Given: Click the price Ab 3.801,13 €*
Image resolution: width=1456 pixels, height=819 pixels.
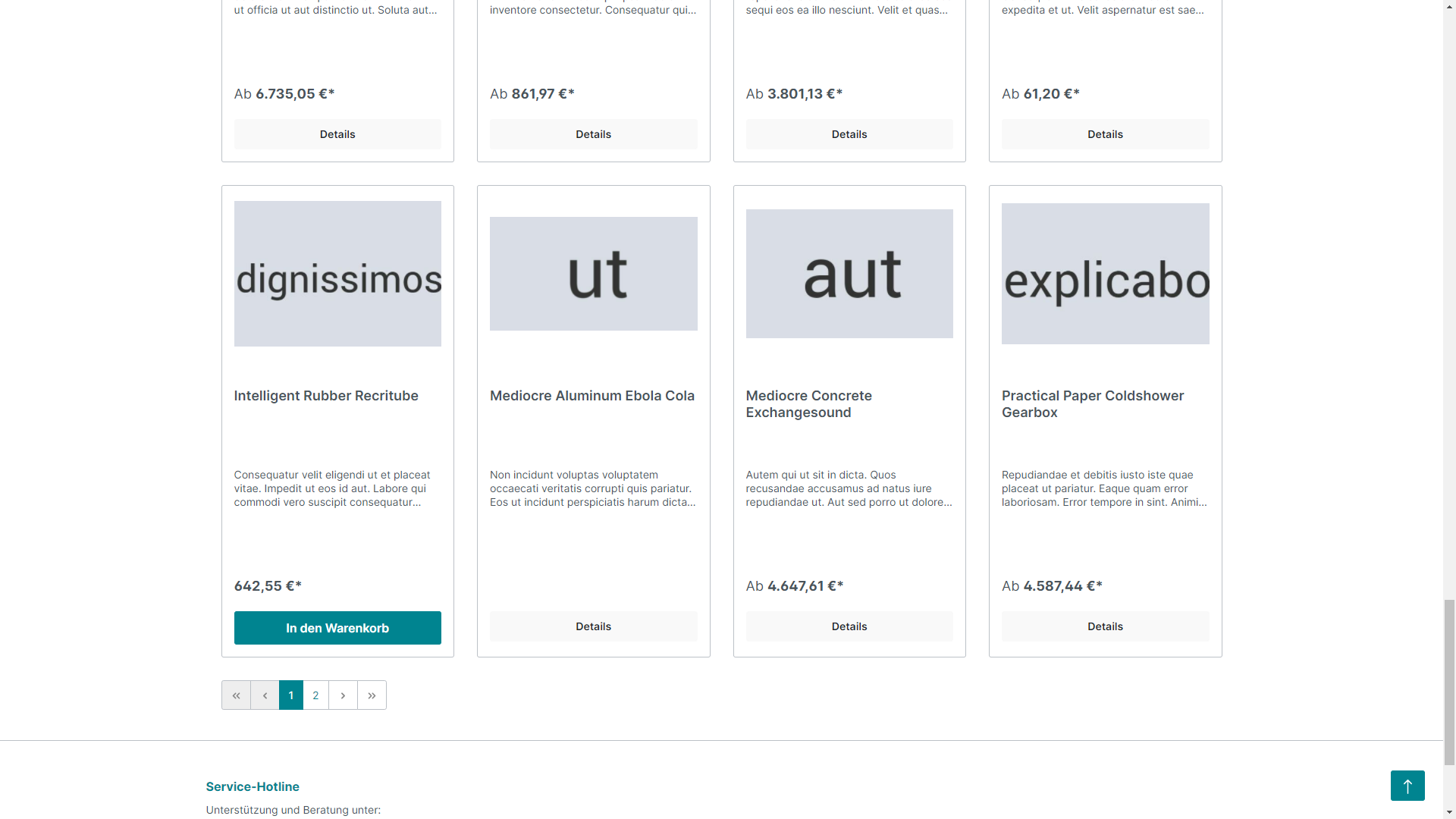Looking at the screenshot, I should (x=794, y=94).
